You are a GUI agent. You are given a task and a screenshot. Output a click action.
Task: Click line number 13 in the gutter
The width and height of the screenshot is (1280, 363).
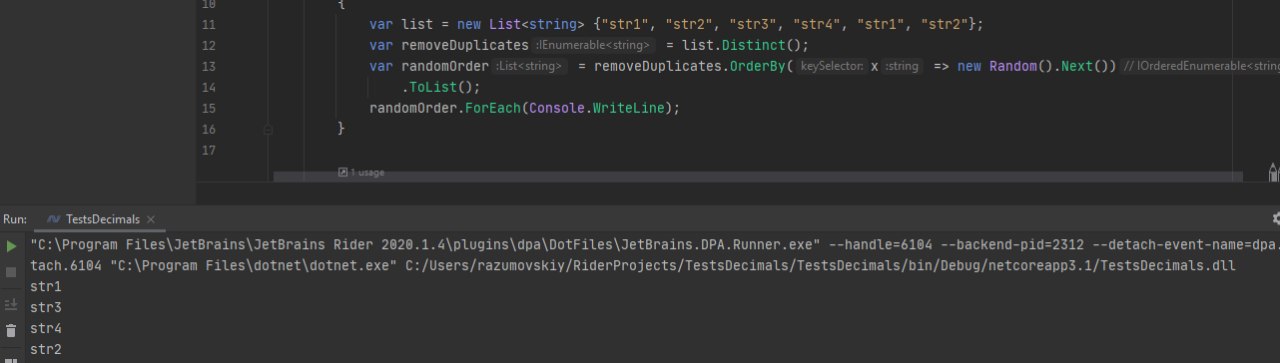(208, 66)
